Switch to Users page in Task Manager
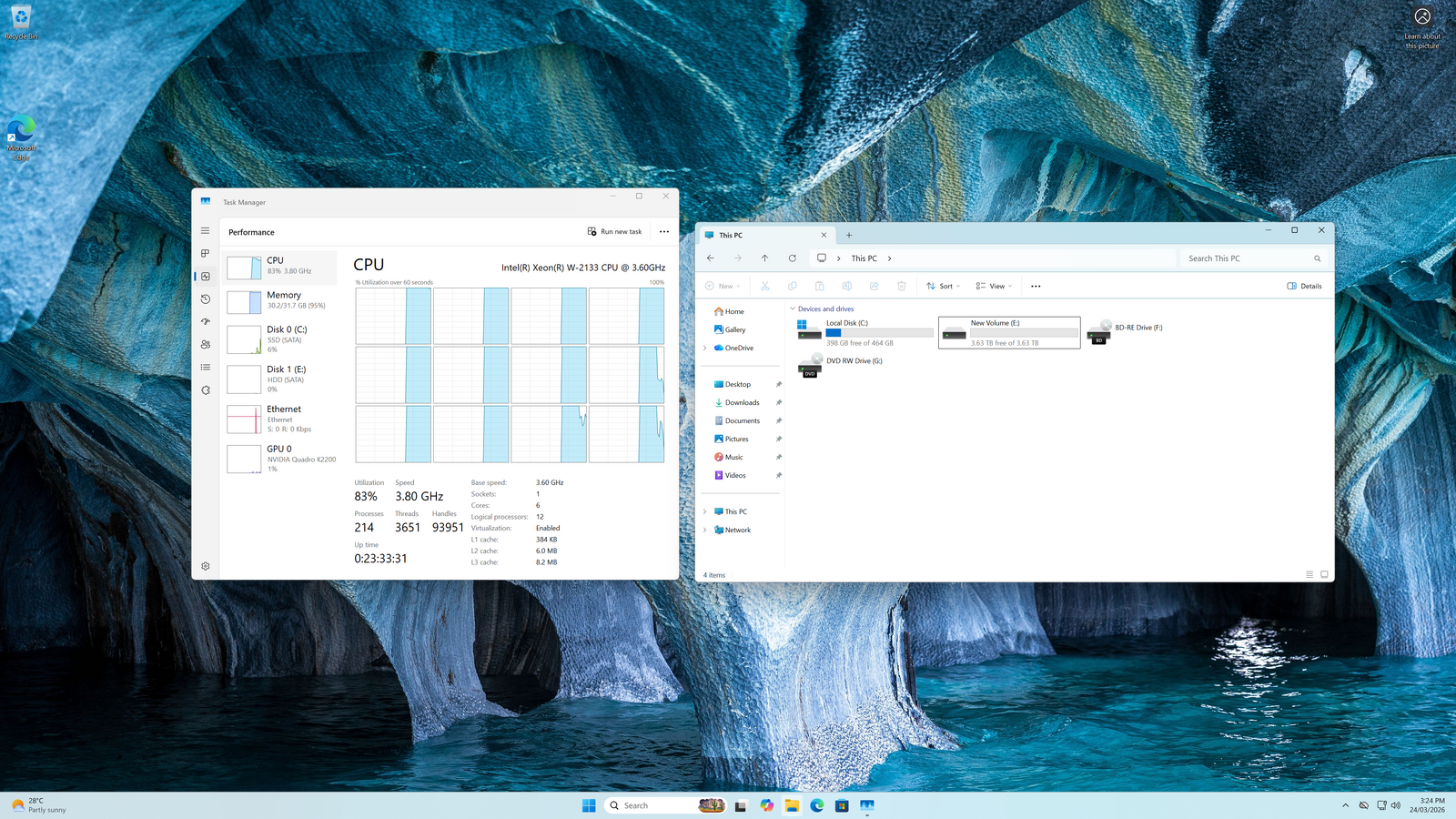Screen dimensions: 1456x819 206,345
